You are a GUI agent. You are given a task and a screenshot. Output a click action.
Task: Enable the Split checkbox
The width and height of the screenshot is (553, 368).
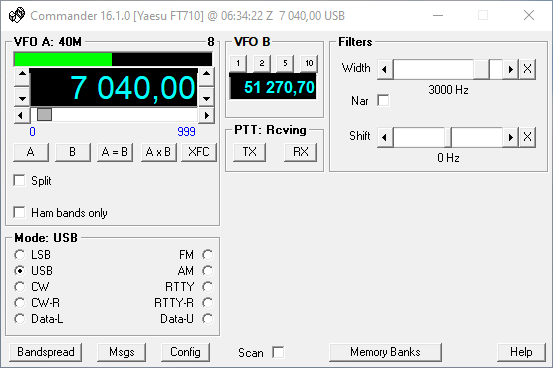tap(19, 180)
